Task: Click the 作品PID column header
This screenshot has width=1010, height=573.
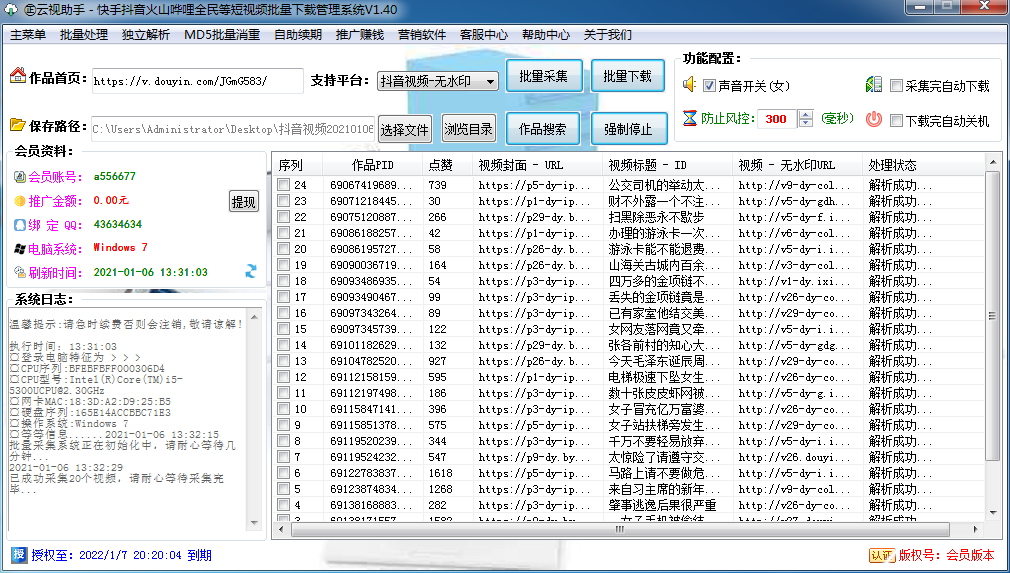Action: 372,165
